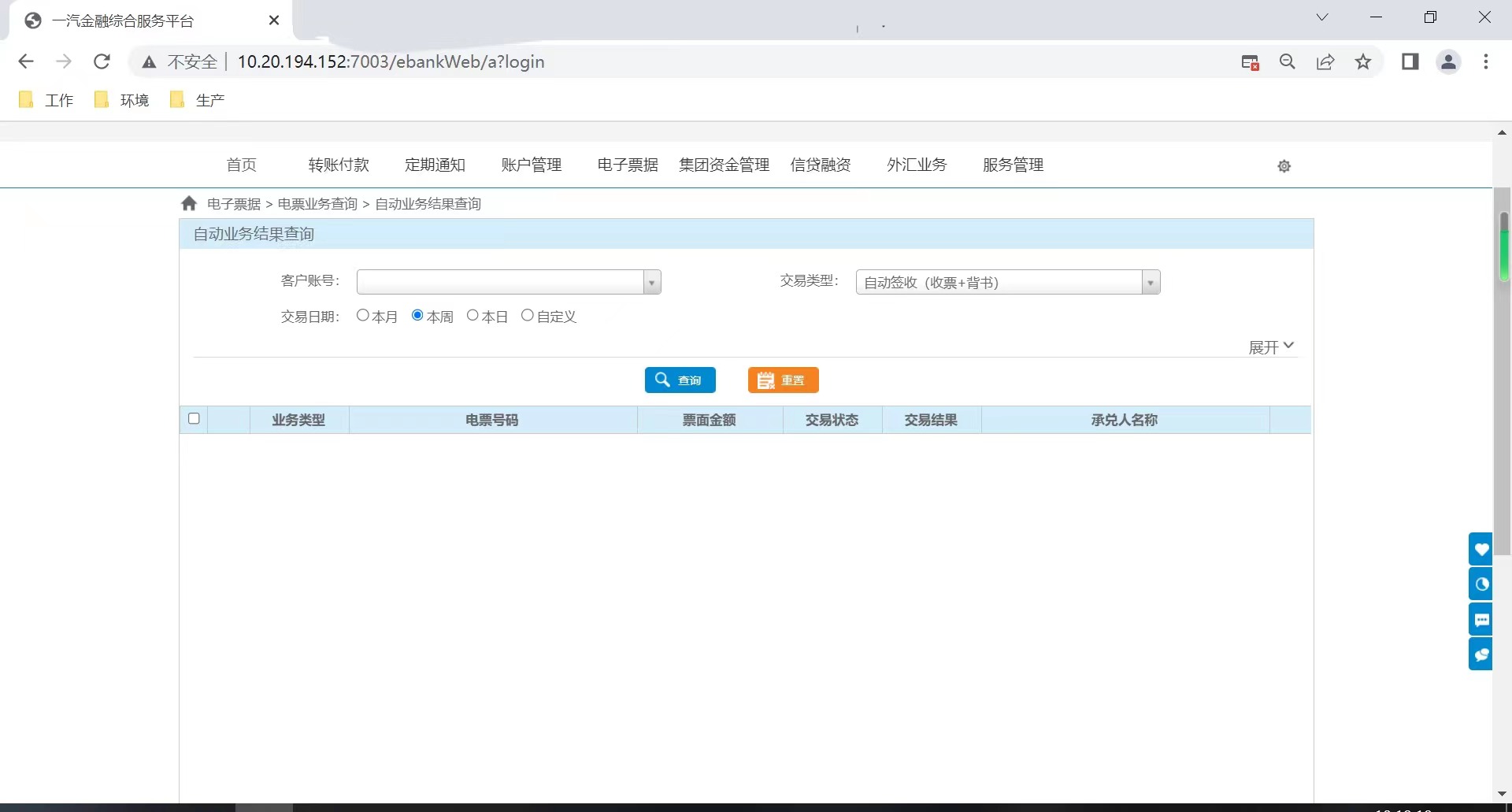Click the home icon in breadcrumb

click(x=189, y=203)
